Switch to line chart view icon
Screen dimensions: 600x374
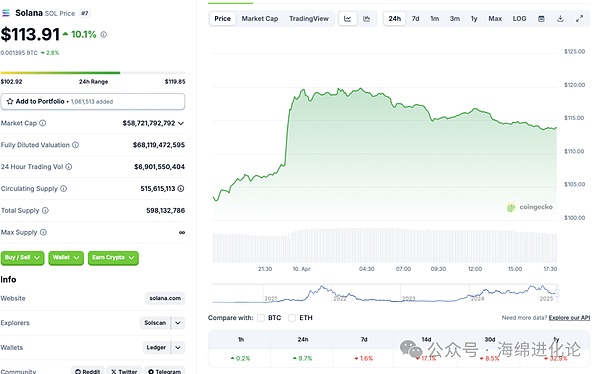pyautogui.click(x=347, y=19)
